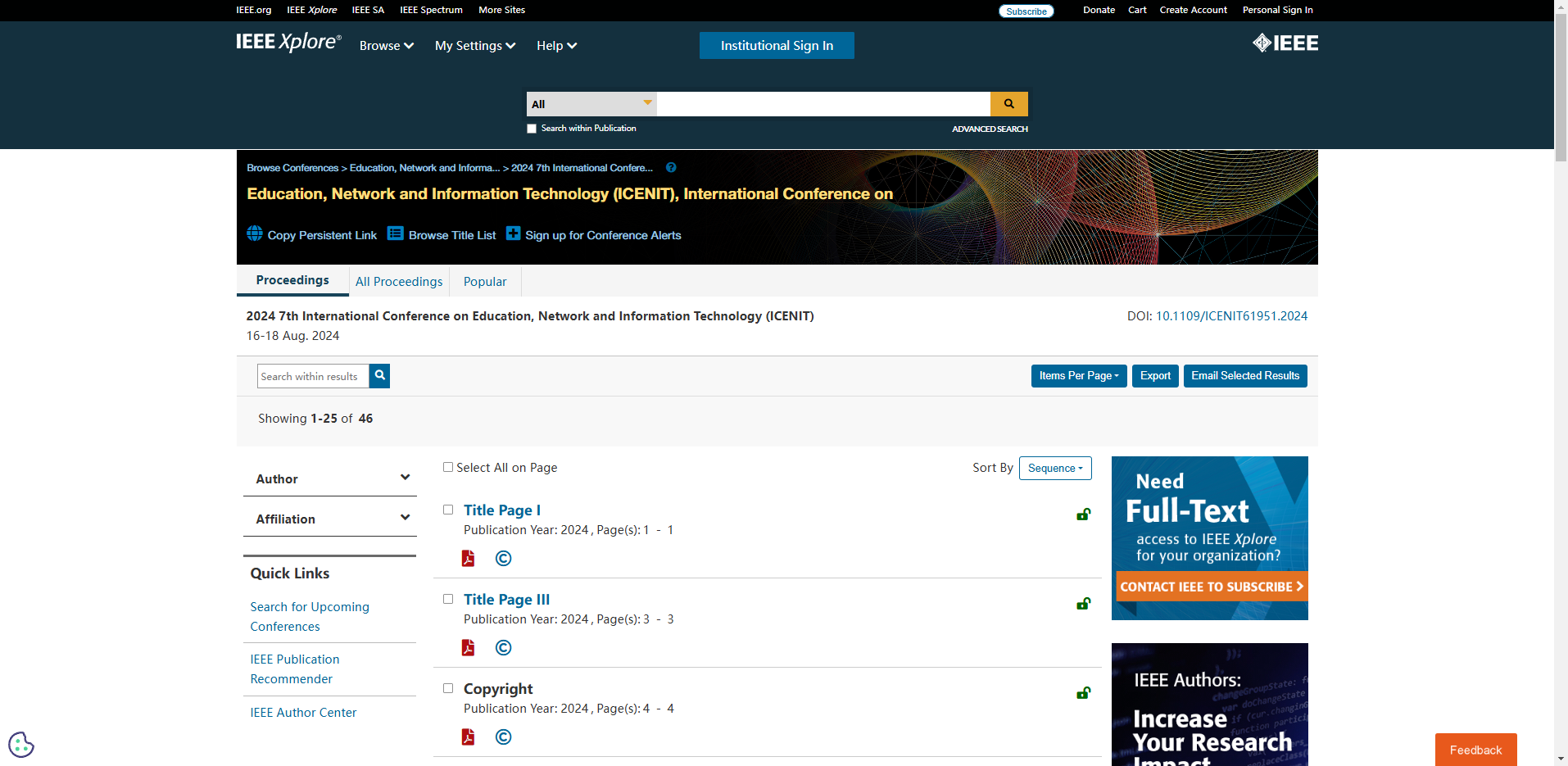Click the orange search magnifier button
The width and height of the screenshot is (1568, 766).
click(x=1008, y=104)
